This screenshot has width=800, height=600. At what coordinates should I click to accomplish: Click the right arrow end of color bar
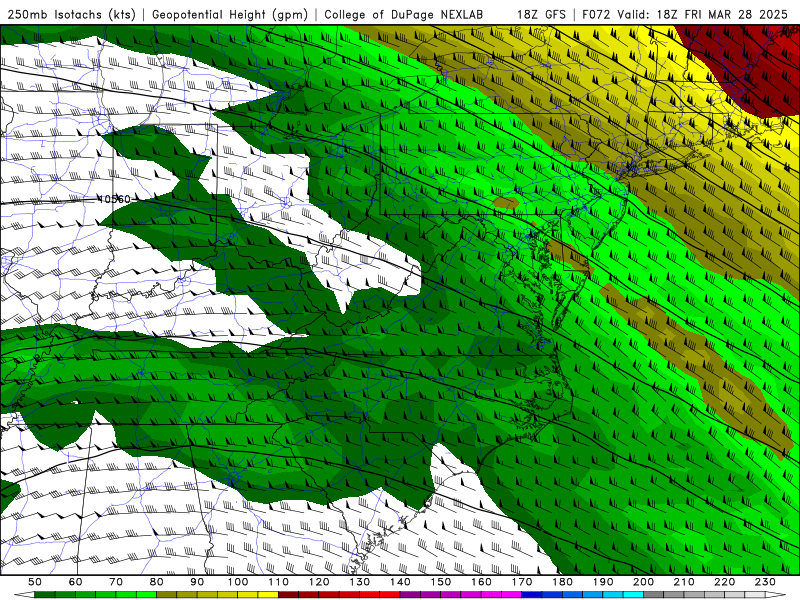click(776, 595)
